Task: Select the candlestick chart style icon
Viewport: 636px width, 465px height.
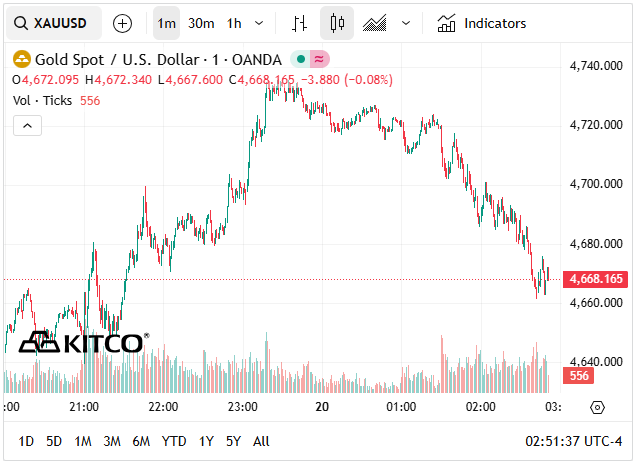Action: 336,23
